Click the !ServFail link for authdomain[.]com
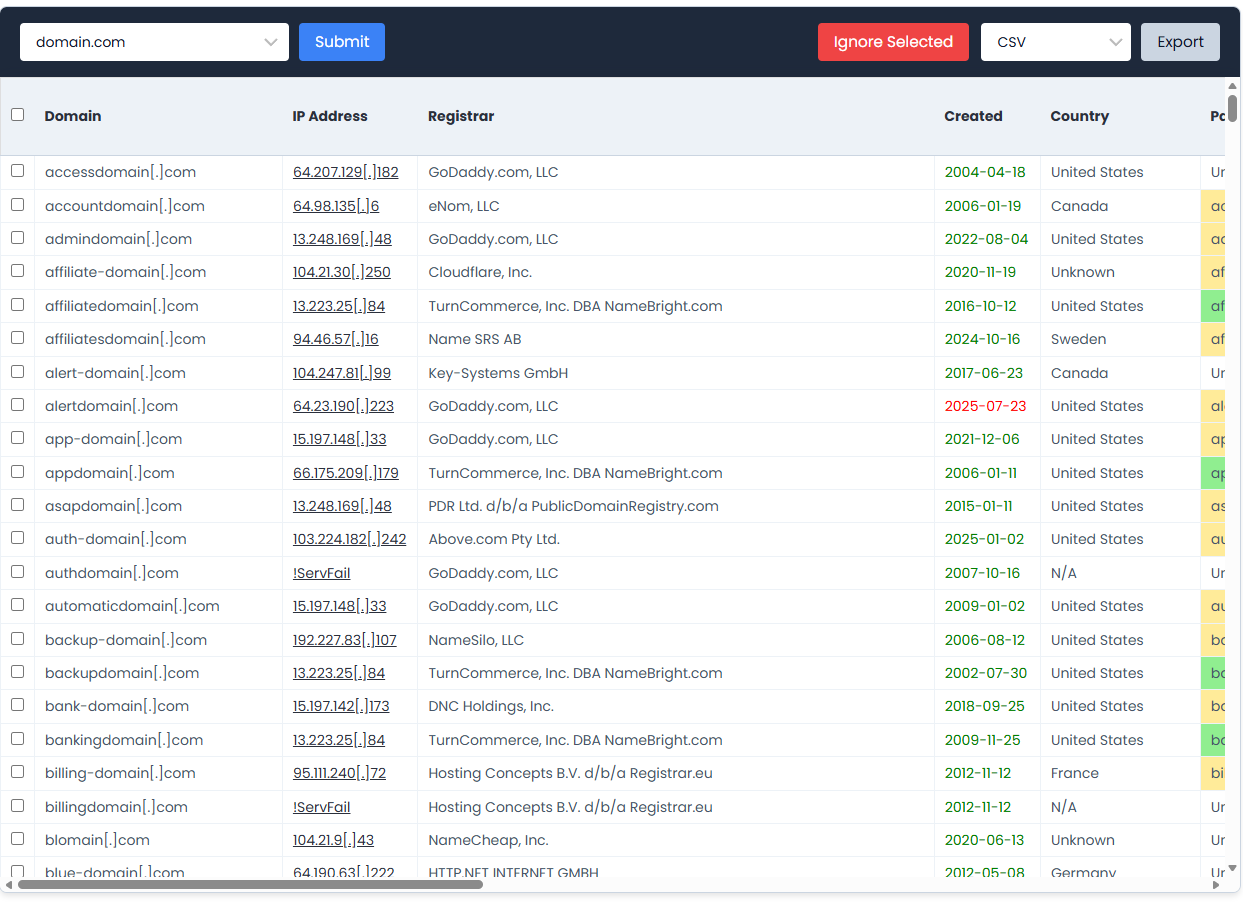This screenshot has height=903, width=1243. point(321,572)
